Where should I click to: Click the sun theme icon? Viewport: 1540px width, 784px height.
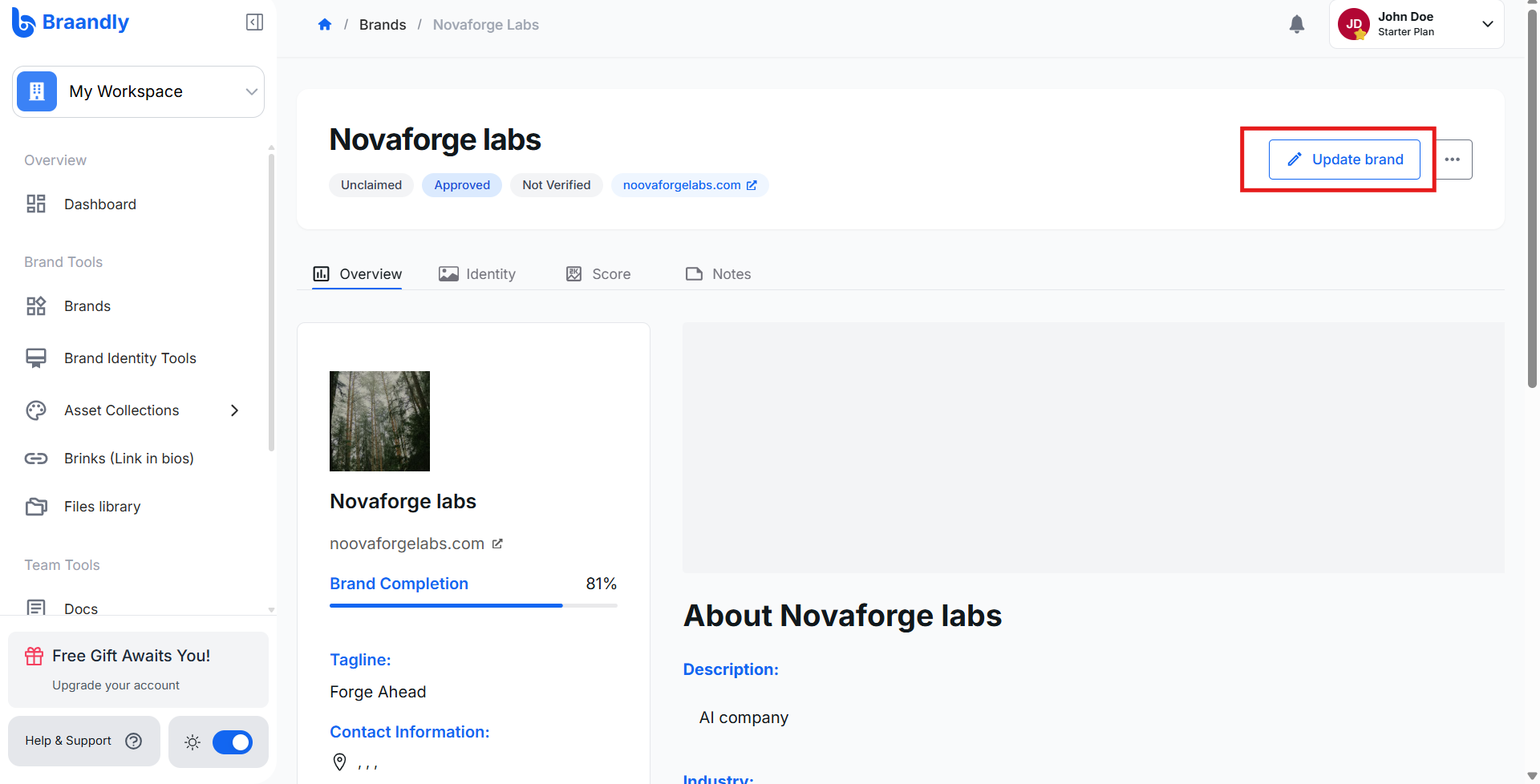coord(192,742)
